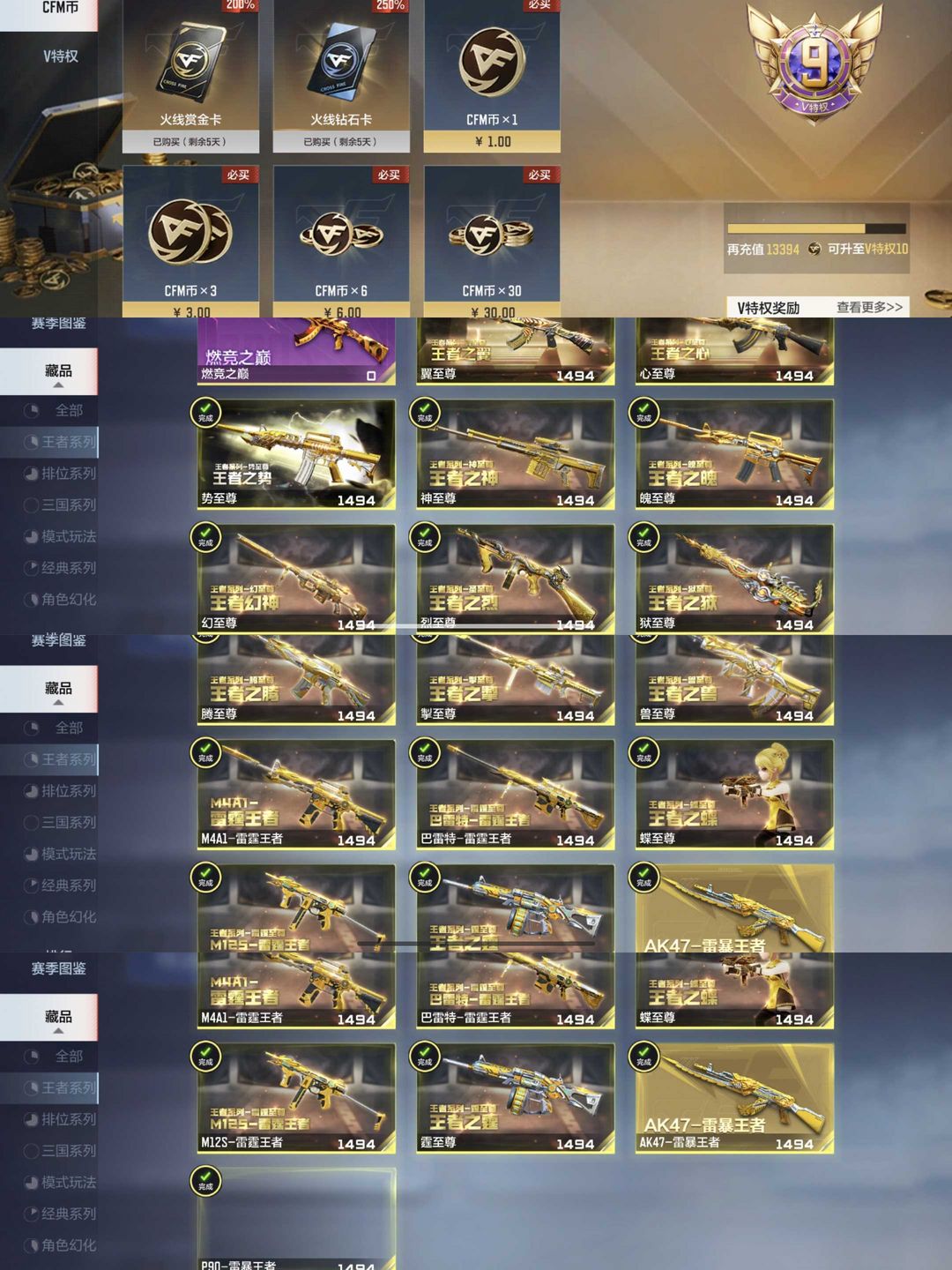The height and width of the screenshot is (1270, 952).
Task: Click 完成 checkmark on P90-雷暴王者 card
Action: (x=205, y=1181)
